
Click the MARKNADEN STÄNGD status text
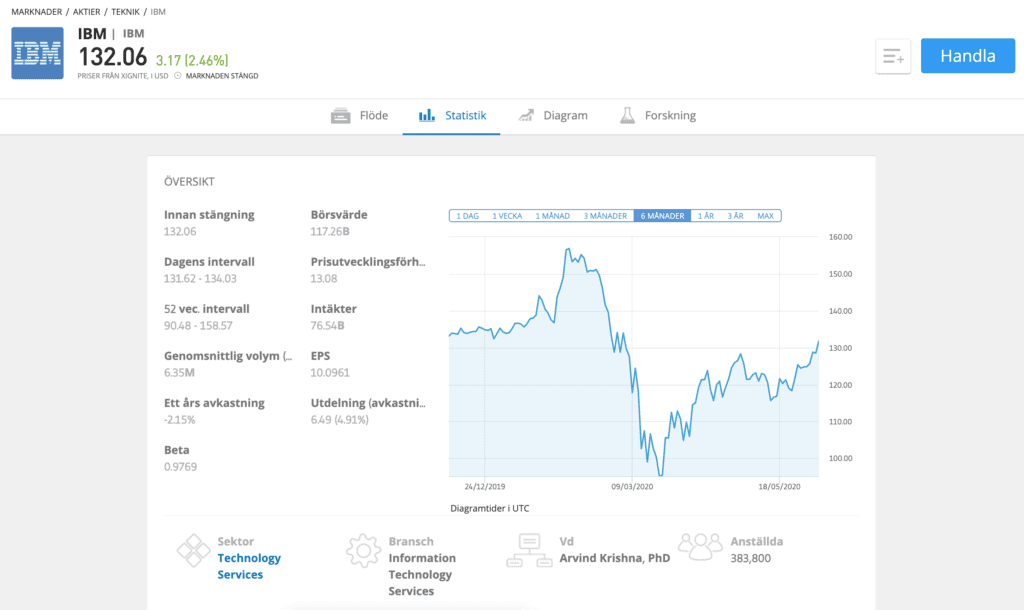pyautogui.click(x=222, y=76)
